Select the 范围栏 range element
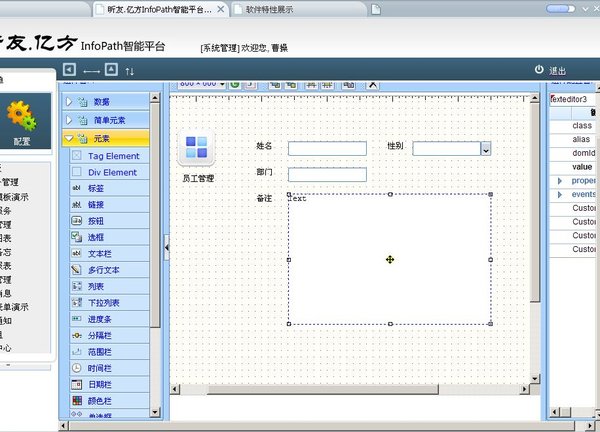The width and height of the screenshot is (600, 432). [109, 352]
